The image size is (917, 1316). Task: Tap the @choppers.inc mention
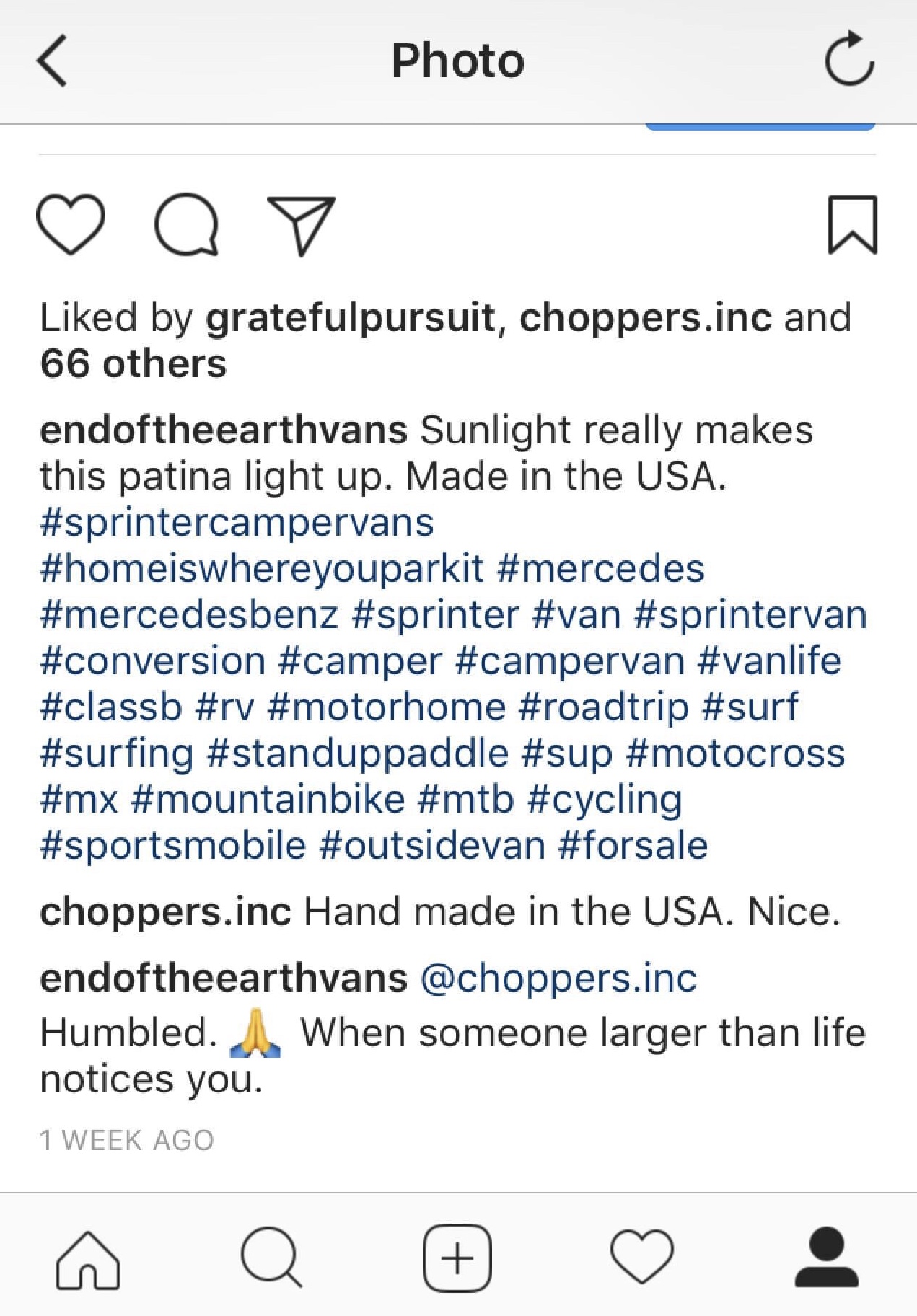coord(558,979)
